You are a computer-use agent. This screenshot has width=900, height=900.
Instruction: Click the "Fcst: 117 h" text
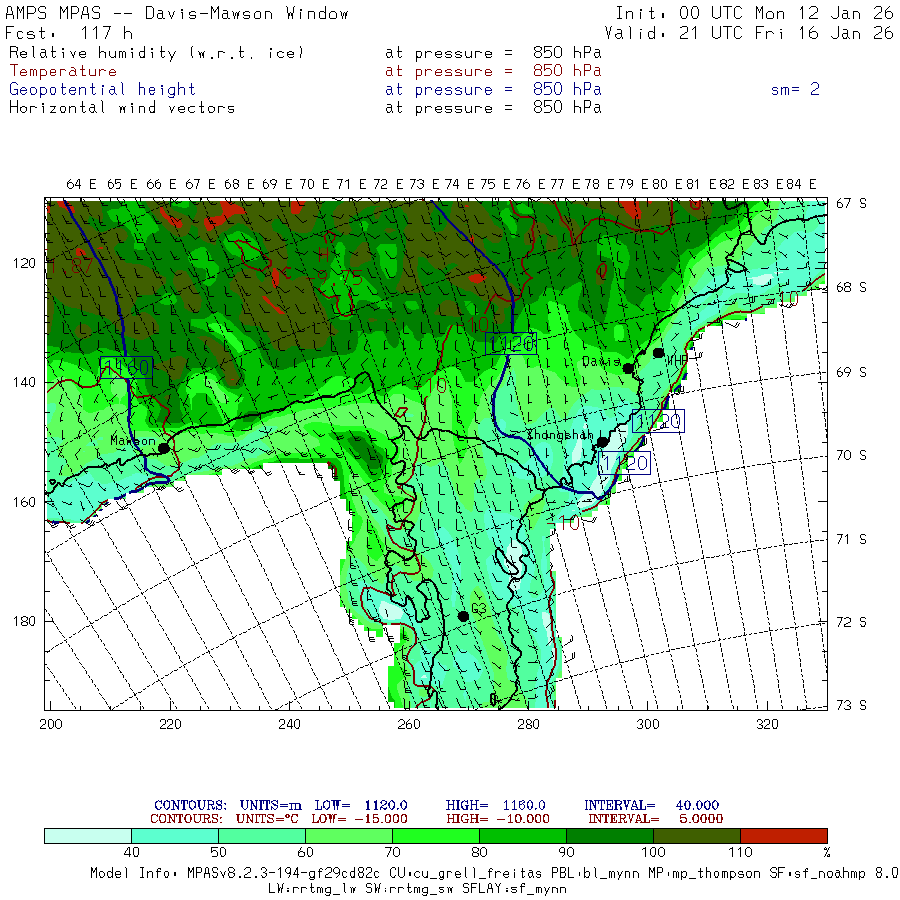click(x=69, y=33)
